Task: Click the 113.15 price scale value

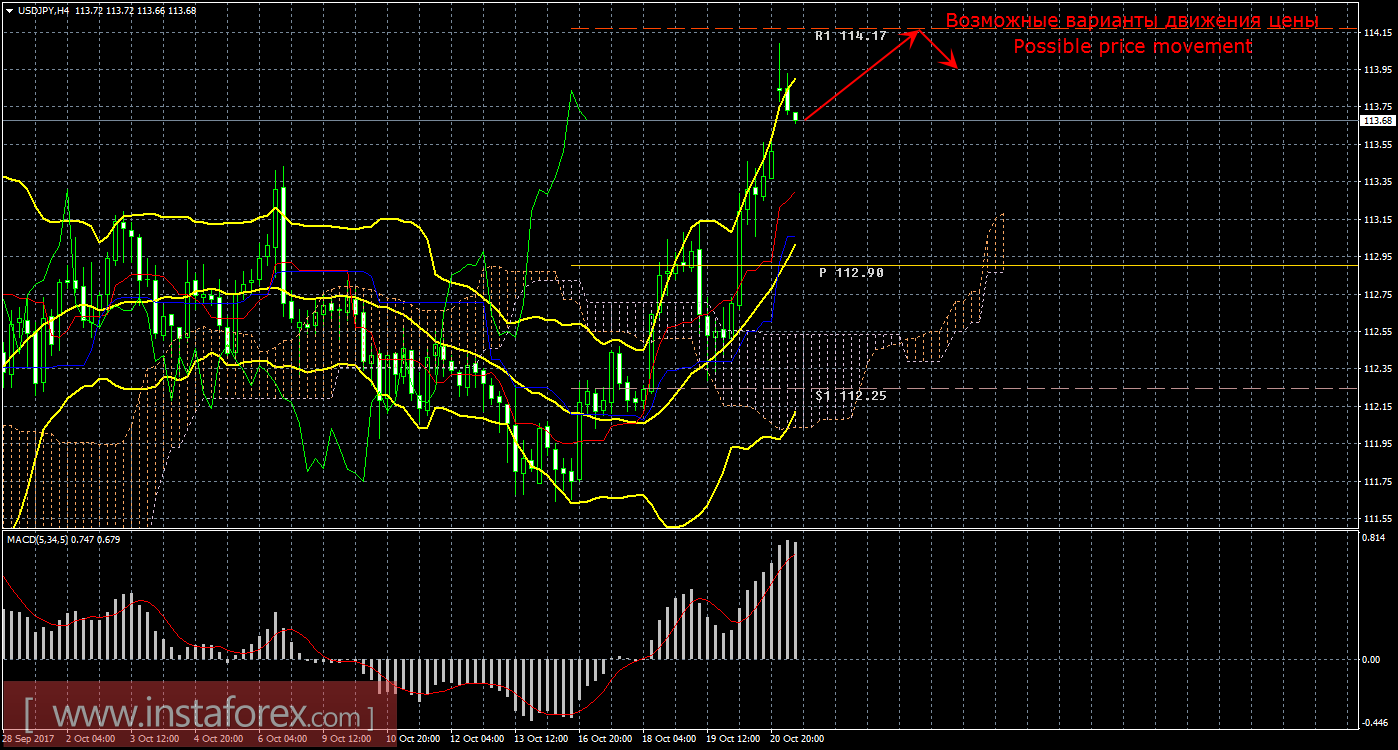Action: coord(1378,220)
